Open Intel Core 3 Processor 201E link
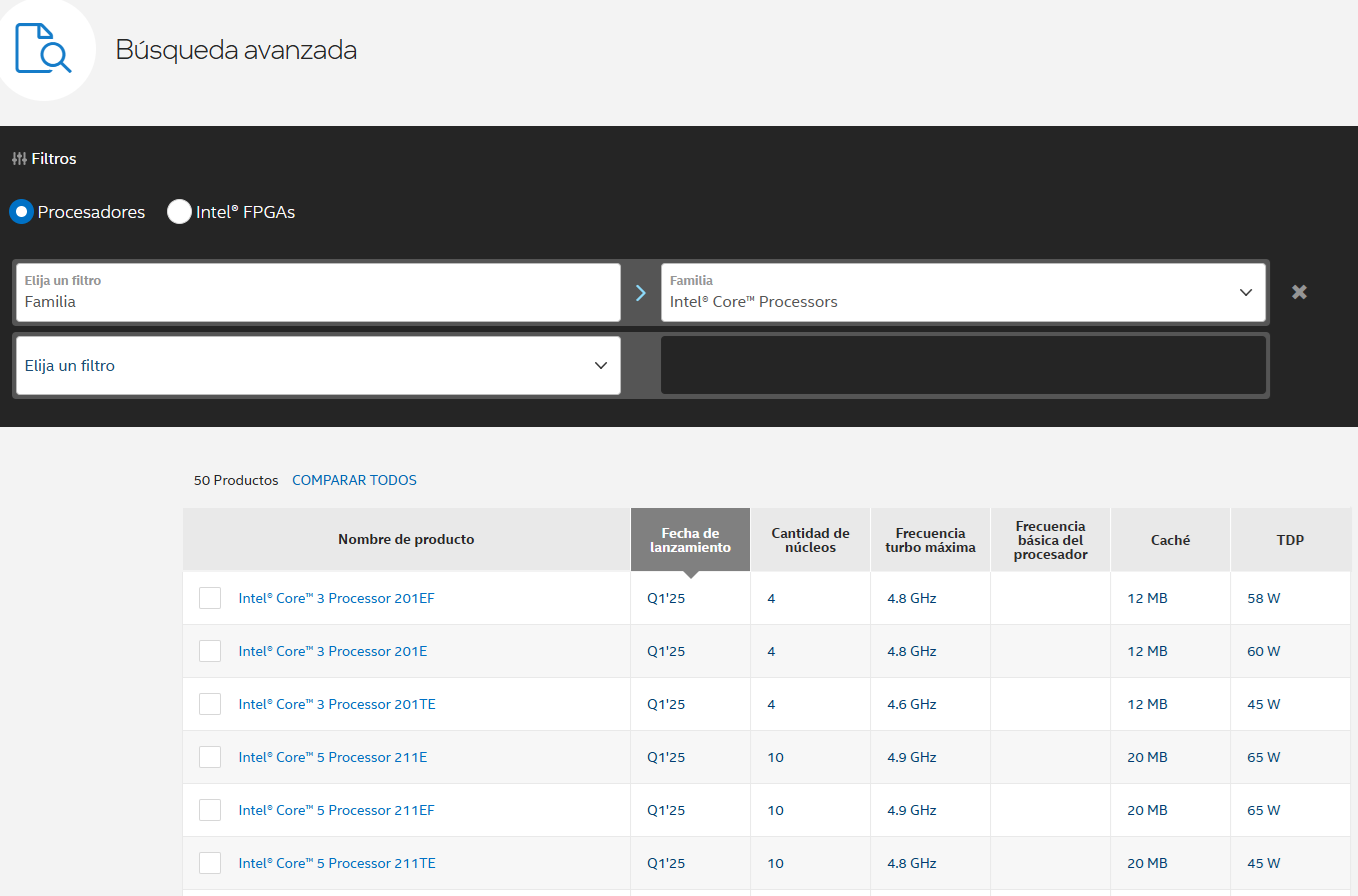Screen dimensions: 1358x896 [332, 651]
